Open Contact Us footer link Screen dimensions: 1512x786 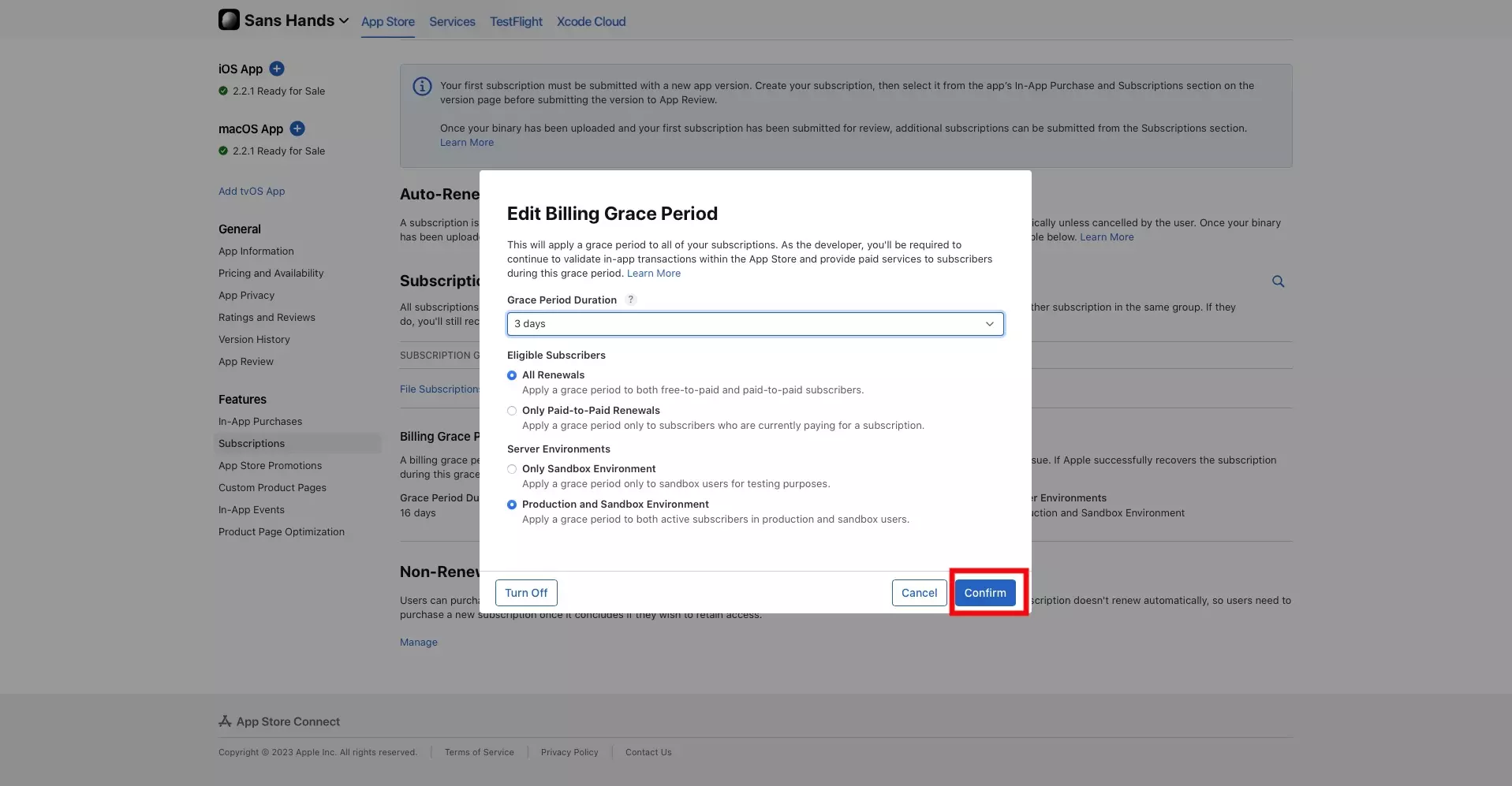coord(648,752)
